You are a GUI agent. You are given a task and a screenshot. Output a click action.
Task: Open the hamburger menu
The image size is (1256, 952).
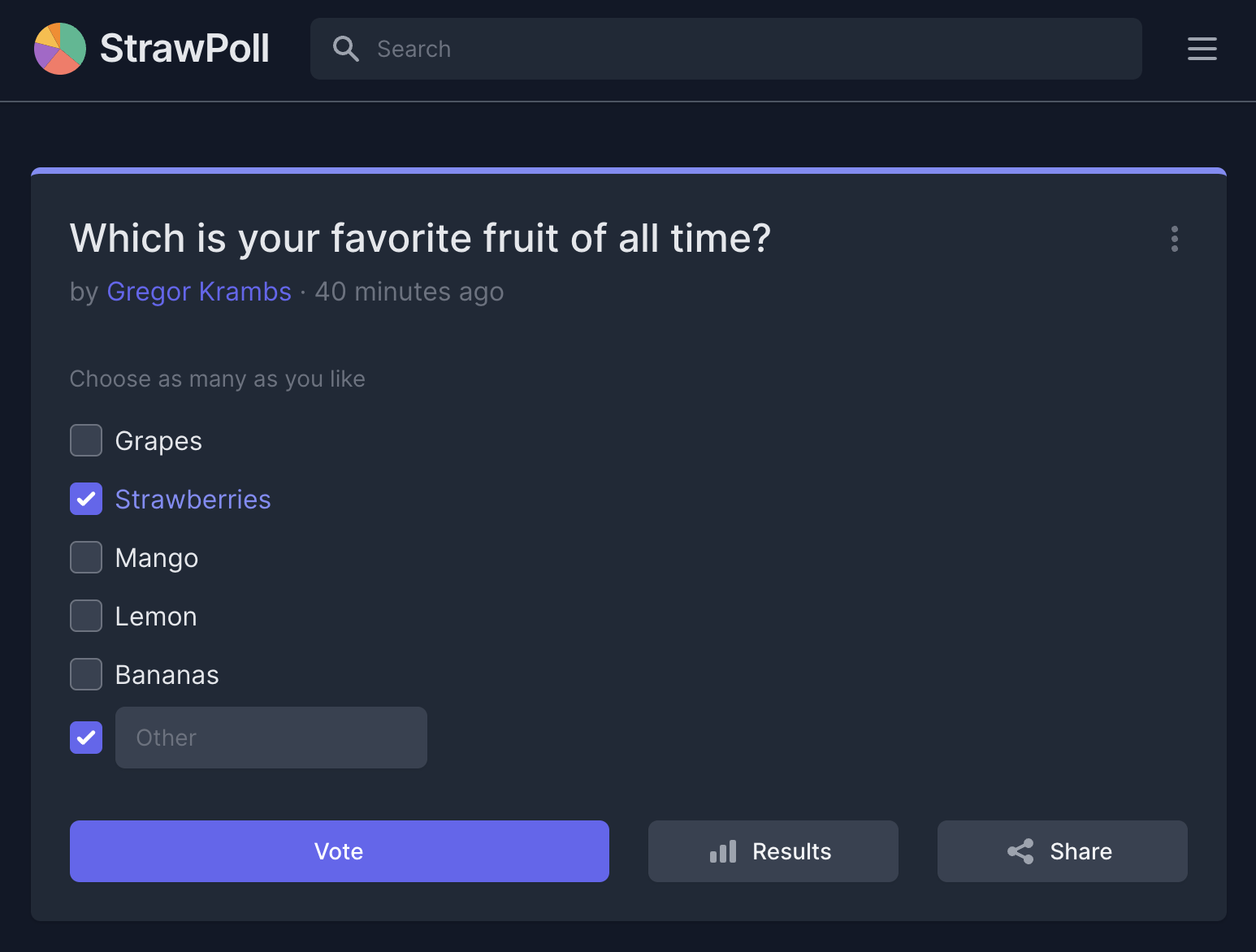click(1202, 49)
